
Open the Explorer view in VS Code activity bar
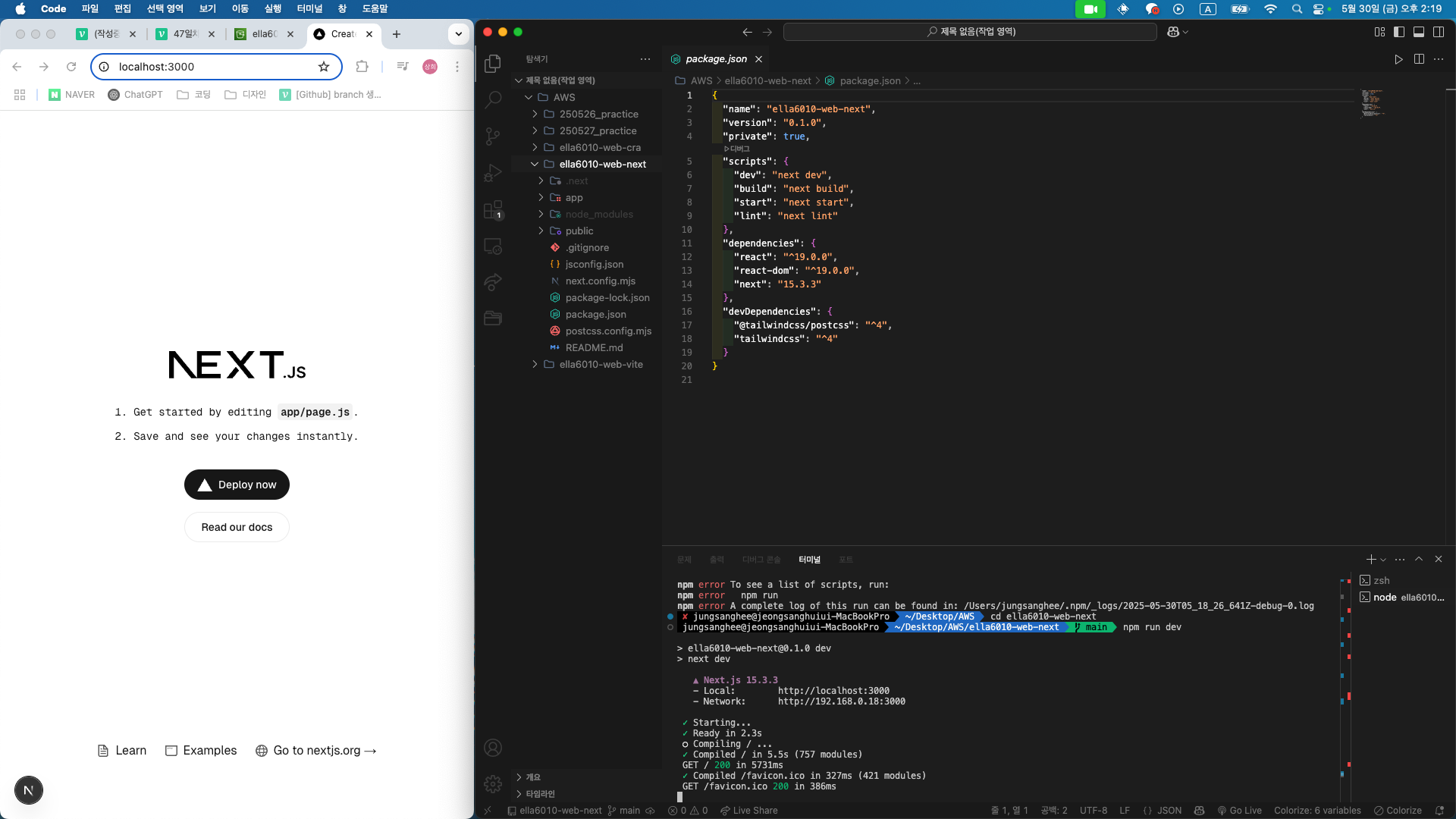click(493, 64)
